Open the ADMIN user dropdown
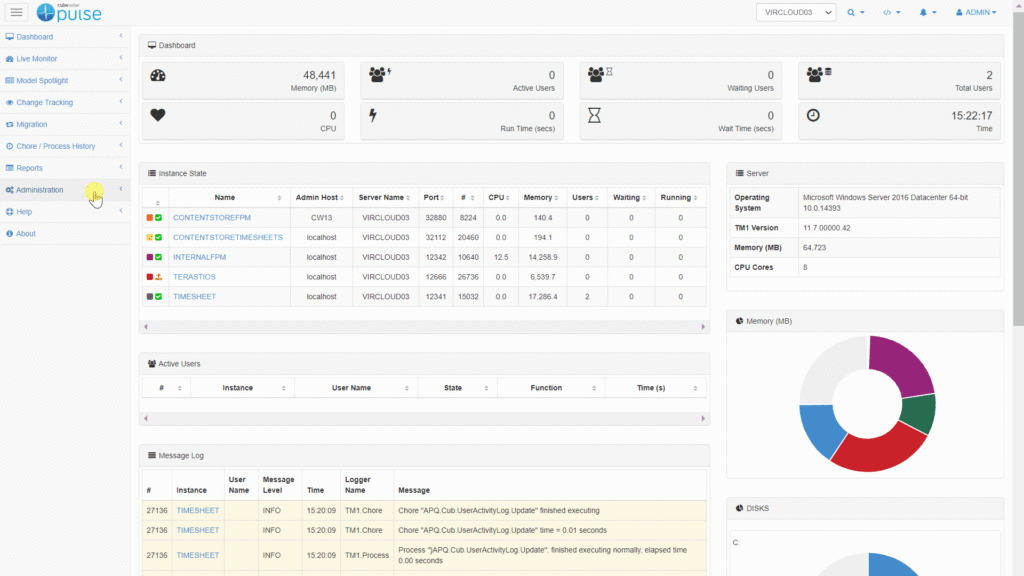 976,12
